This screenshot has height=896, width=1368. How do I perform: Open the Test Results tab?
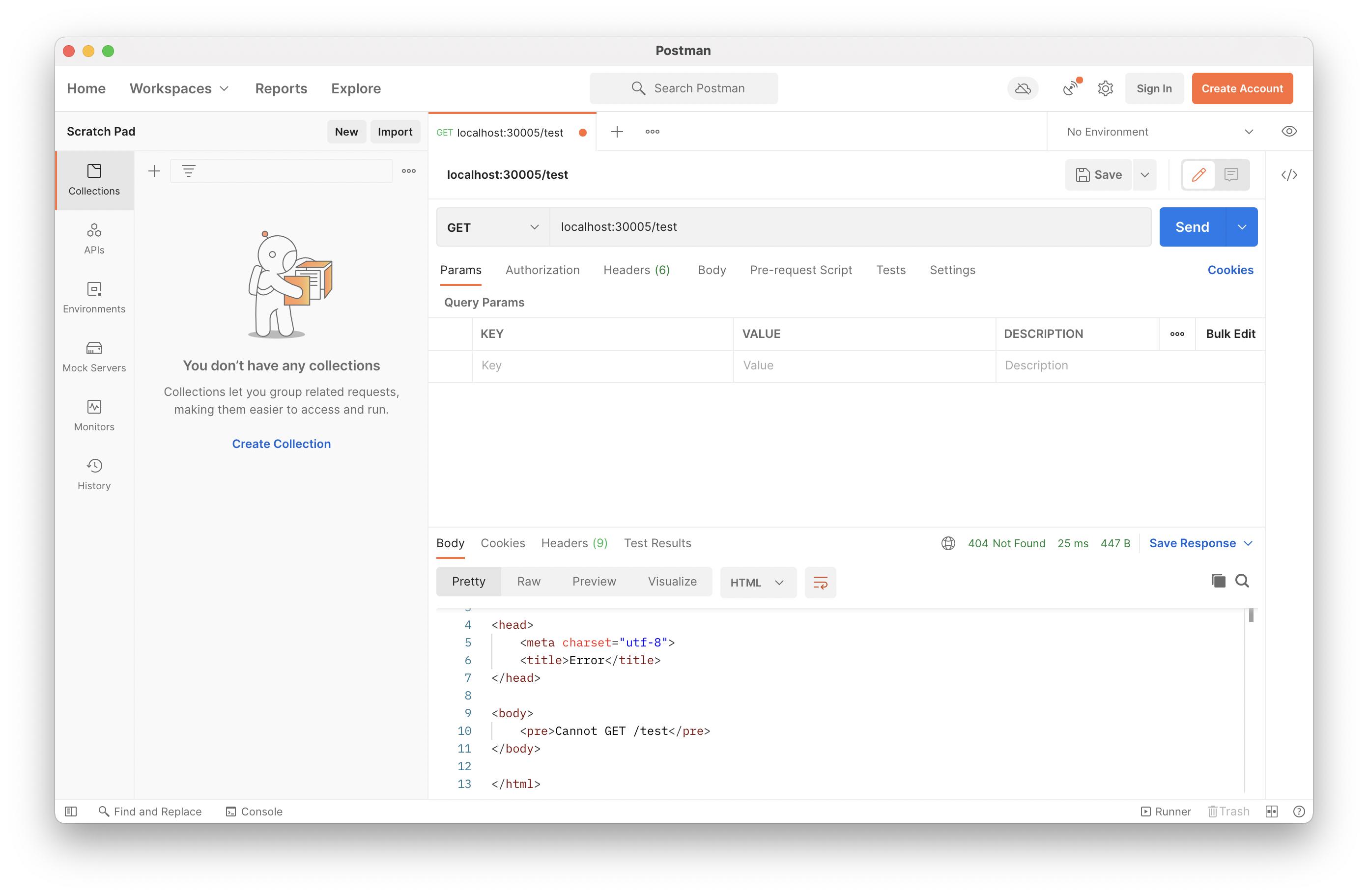(x=657, y=543)
